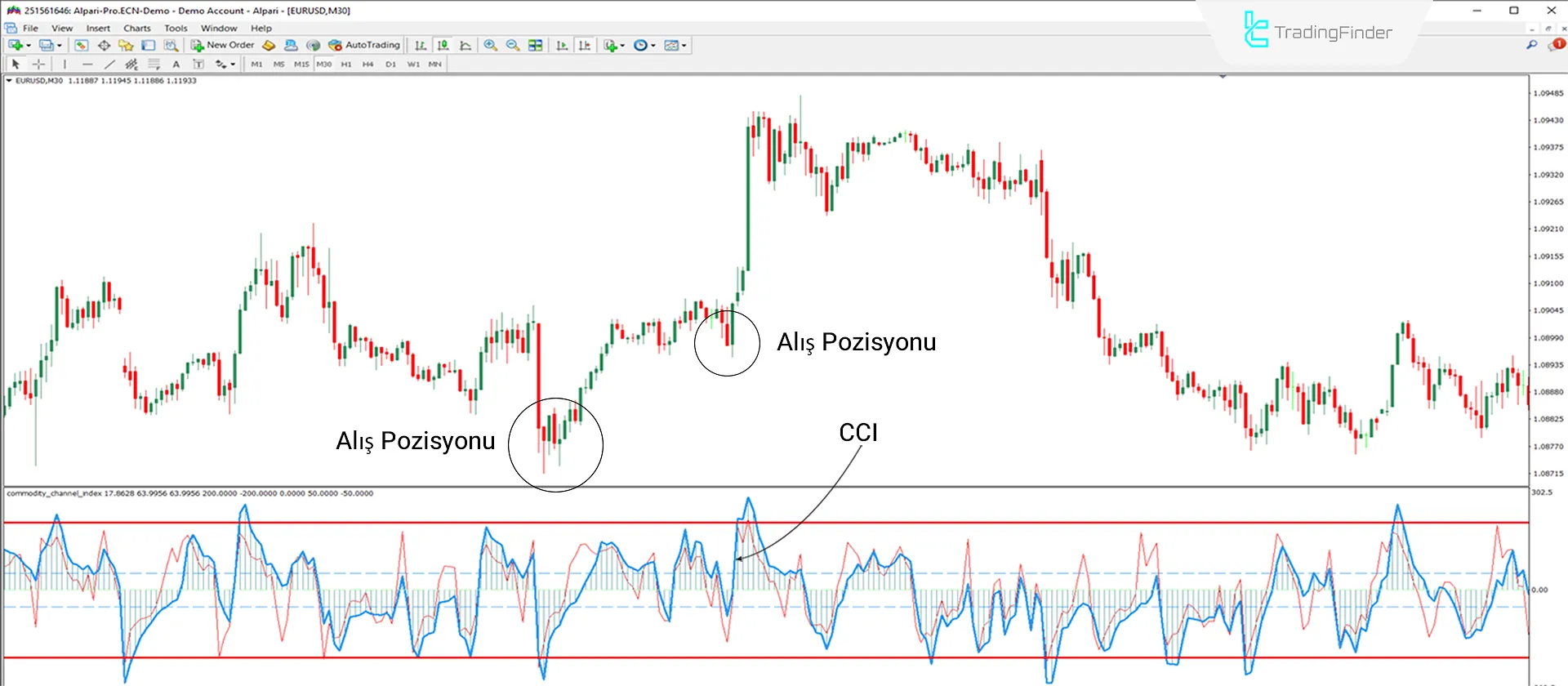Select the trendline drawing tool
Screen dimensions: 1568x686
pyautogui.click(x=109, y=64)
